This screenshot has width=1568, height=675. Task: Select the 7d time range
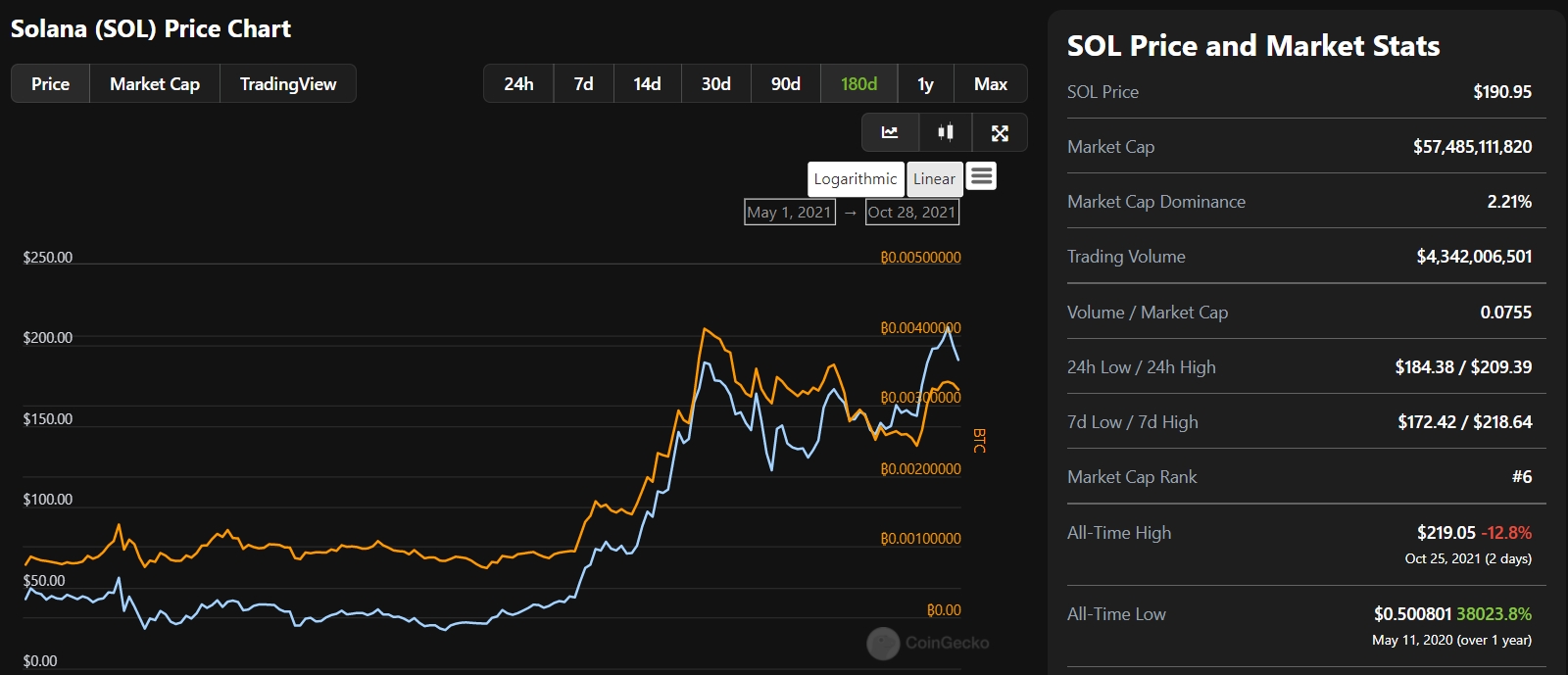[584, 84]
